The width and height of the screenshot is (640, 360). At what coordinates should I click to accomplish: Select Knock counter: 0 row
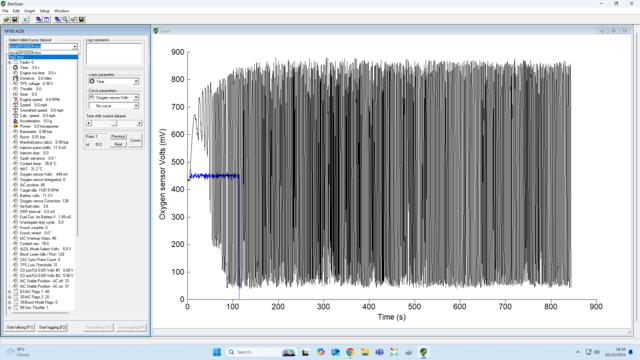tap(33, 228)
